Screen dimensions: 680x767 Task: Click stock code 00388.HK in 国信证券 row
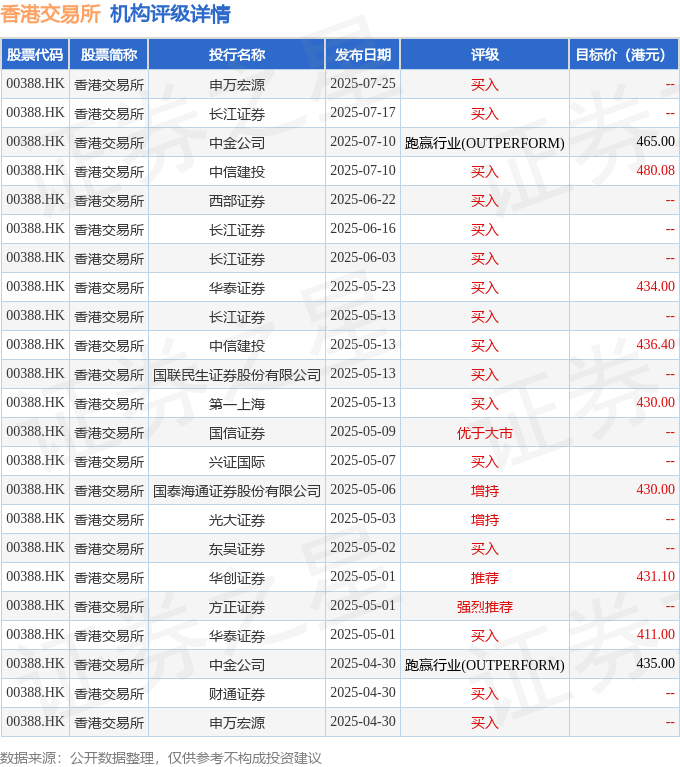[35, 431]
